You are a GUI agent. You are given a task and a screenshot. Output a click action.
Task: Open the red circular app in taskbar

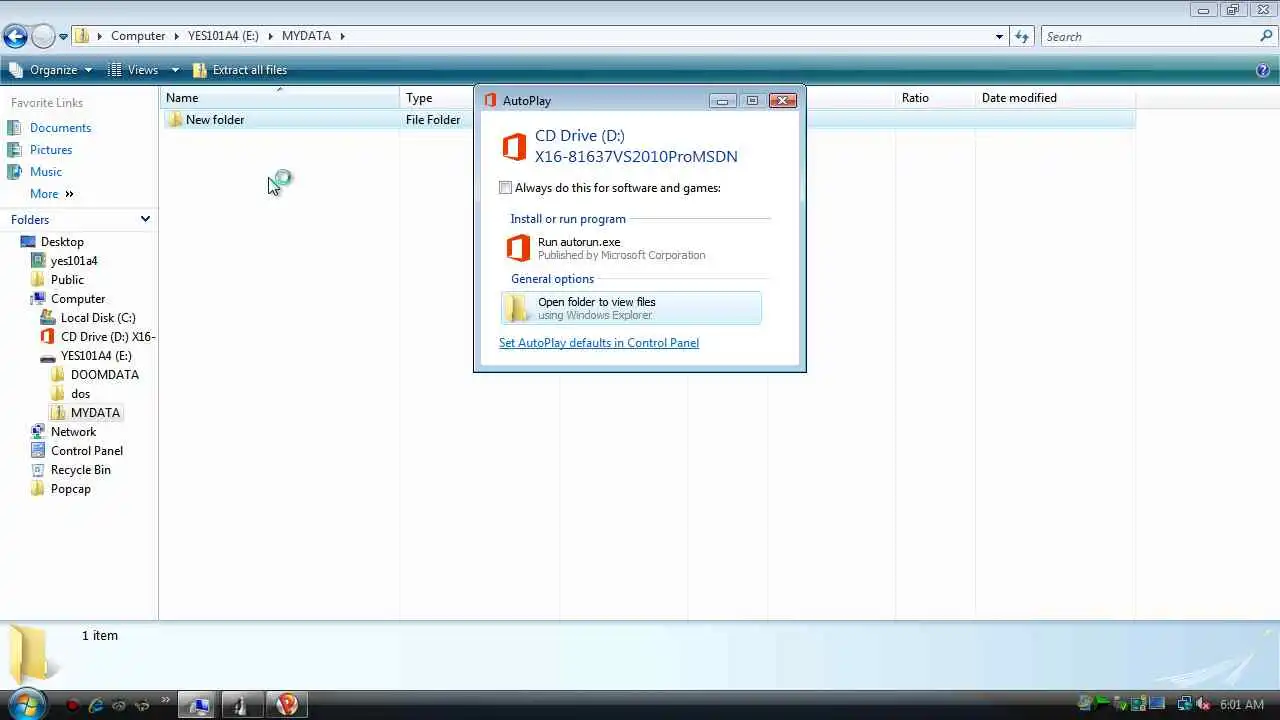click(286, 705)
